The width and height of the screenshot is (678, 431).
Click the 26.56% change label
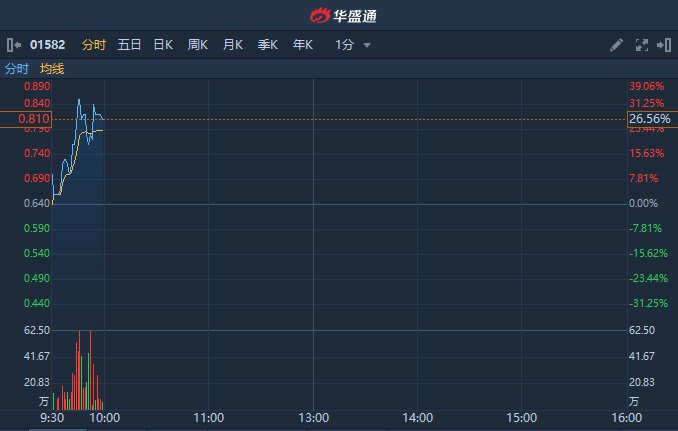coord(649,119)
